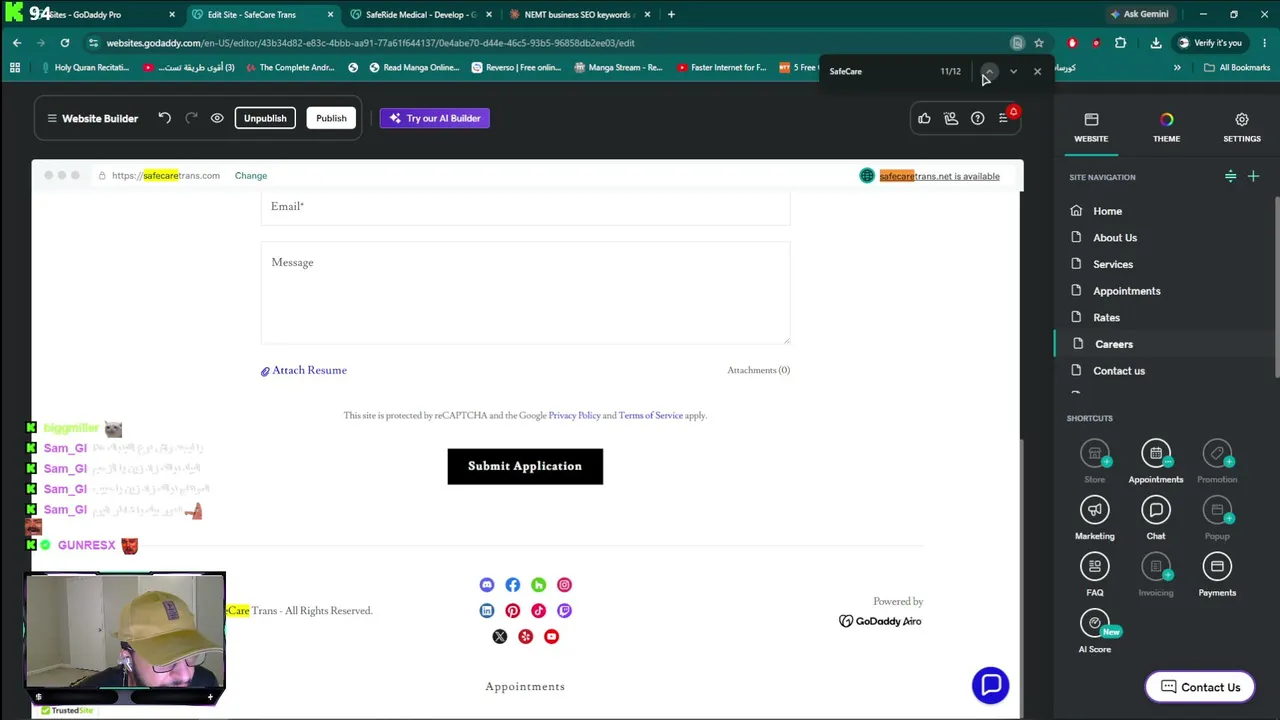The image size is (1280, 720).
Task: Switch to the Website panel tab
Action: coord(1091,127)
